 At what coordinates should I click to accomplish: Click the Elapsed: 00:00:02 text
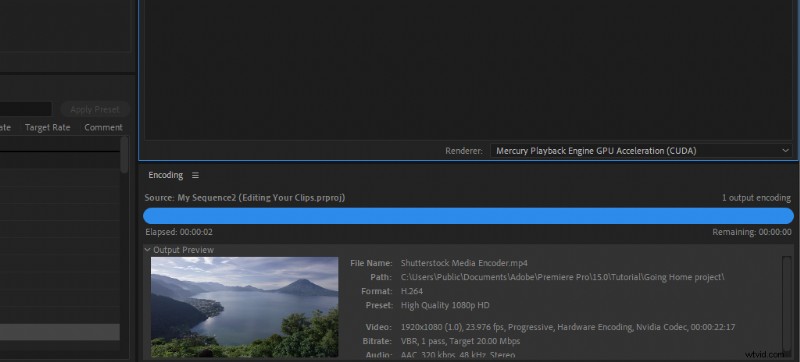coord(179,232)
